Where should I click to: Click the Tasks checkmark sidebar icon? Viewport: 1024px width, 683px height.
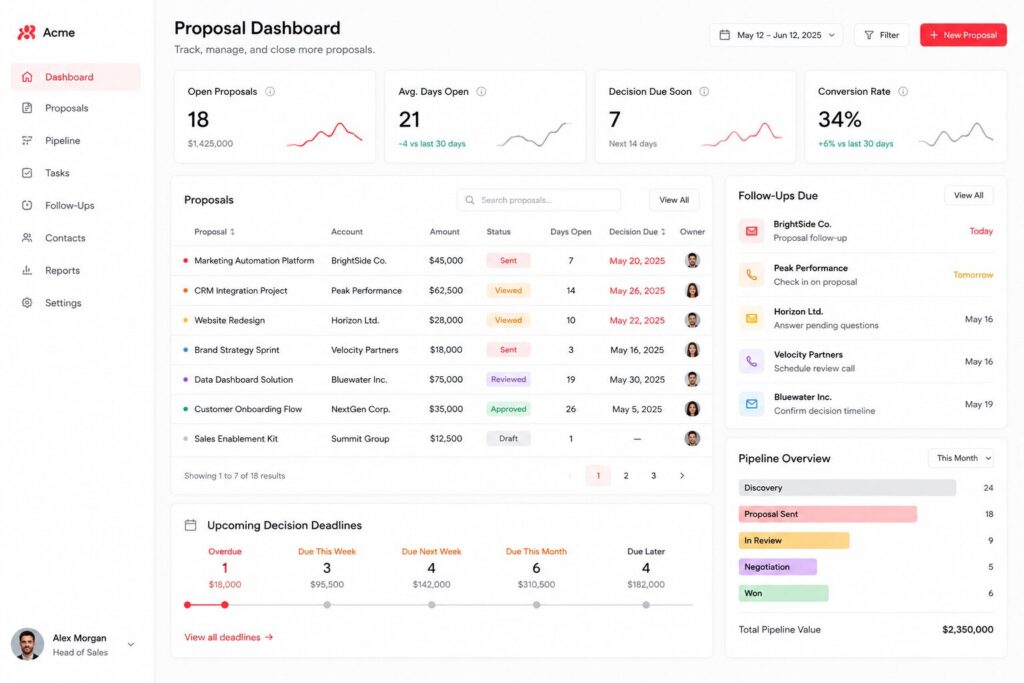coord(27,173)
